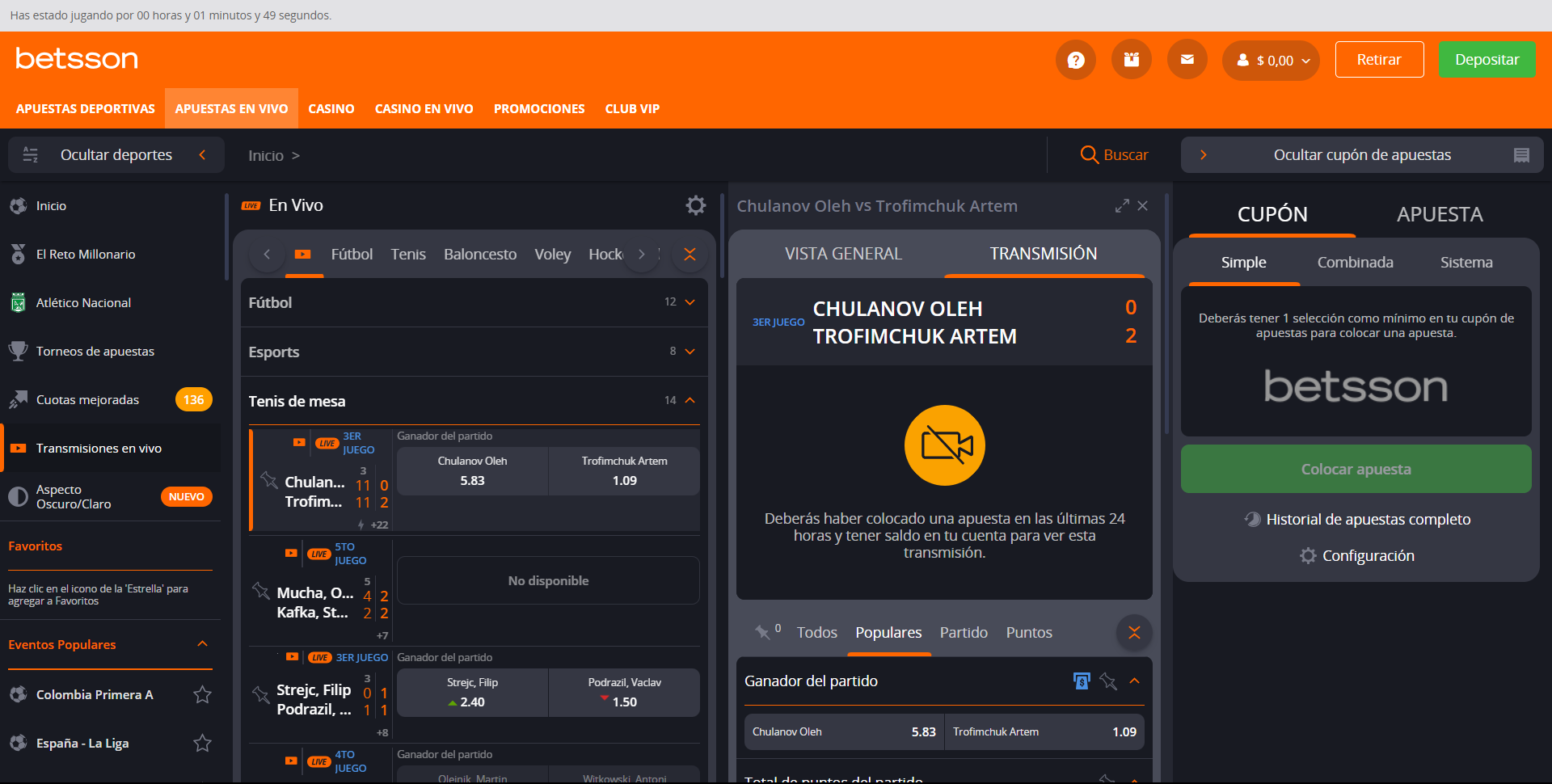This screenshot has height=784, width=1552.
Task: Select the live stream filter icon in sports tabs
Action: [303, 255]
